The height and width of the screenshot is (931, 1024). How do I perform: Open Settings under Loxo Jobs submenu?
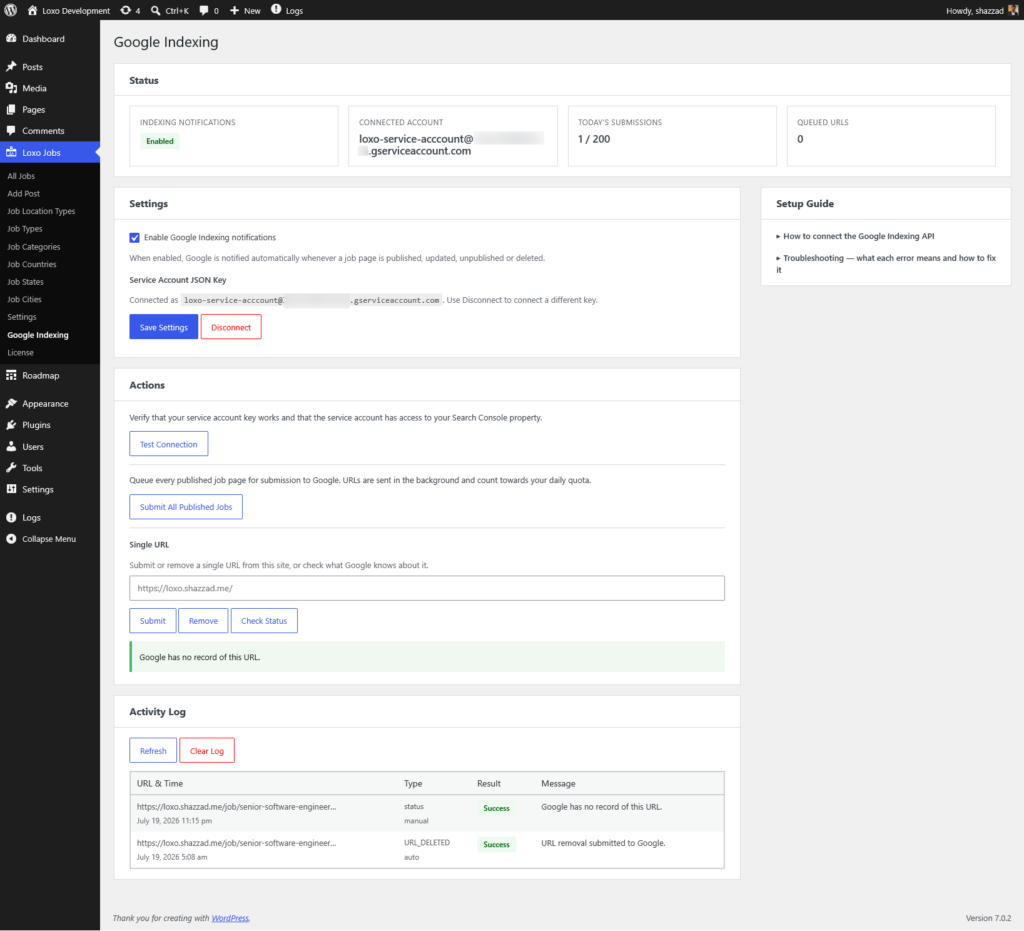pos(22,317)
